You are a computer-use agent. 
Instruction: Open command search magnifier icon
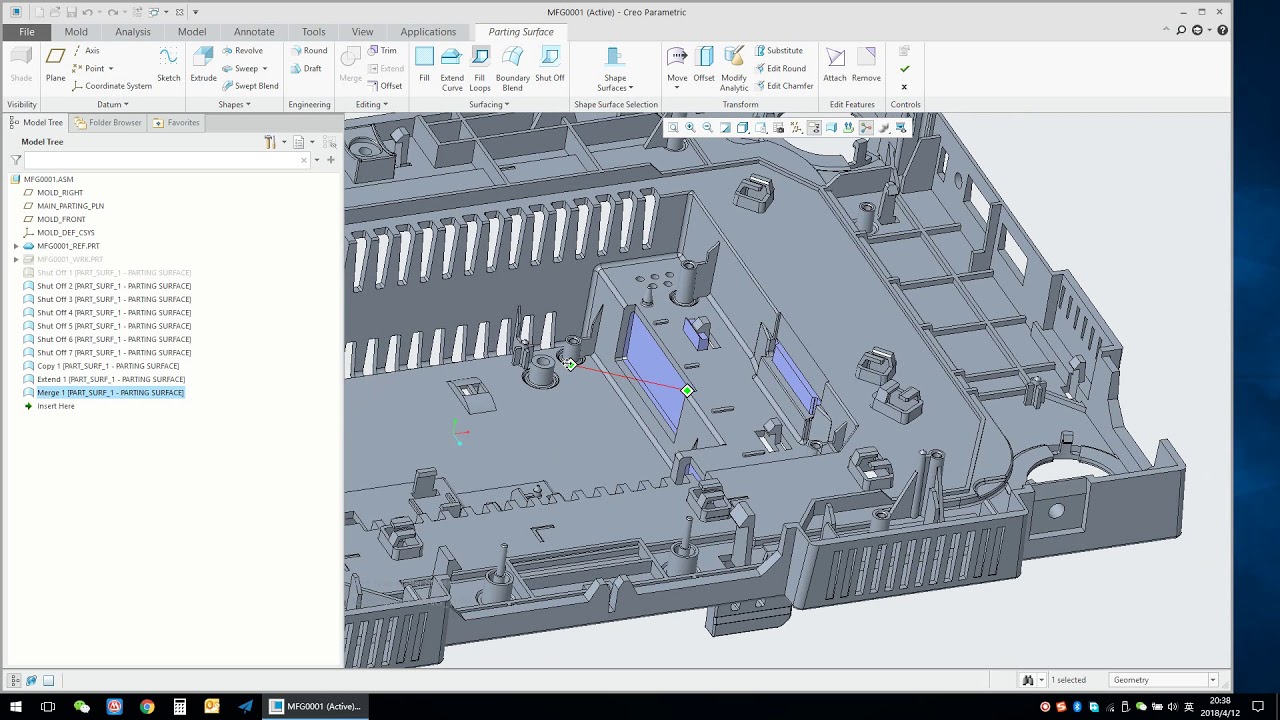1181,31
